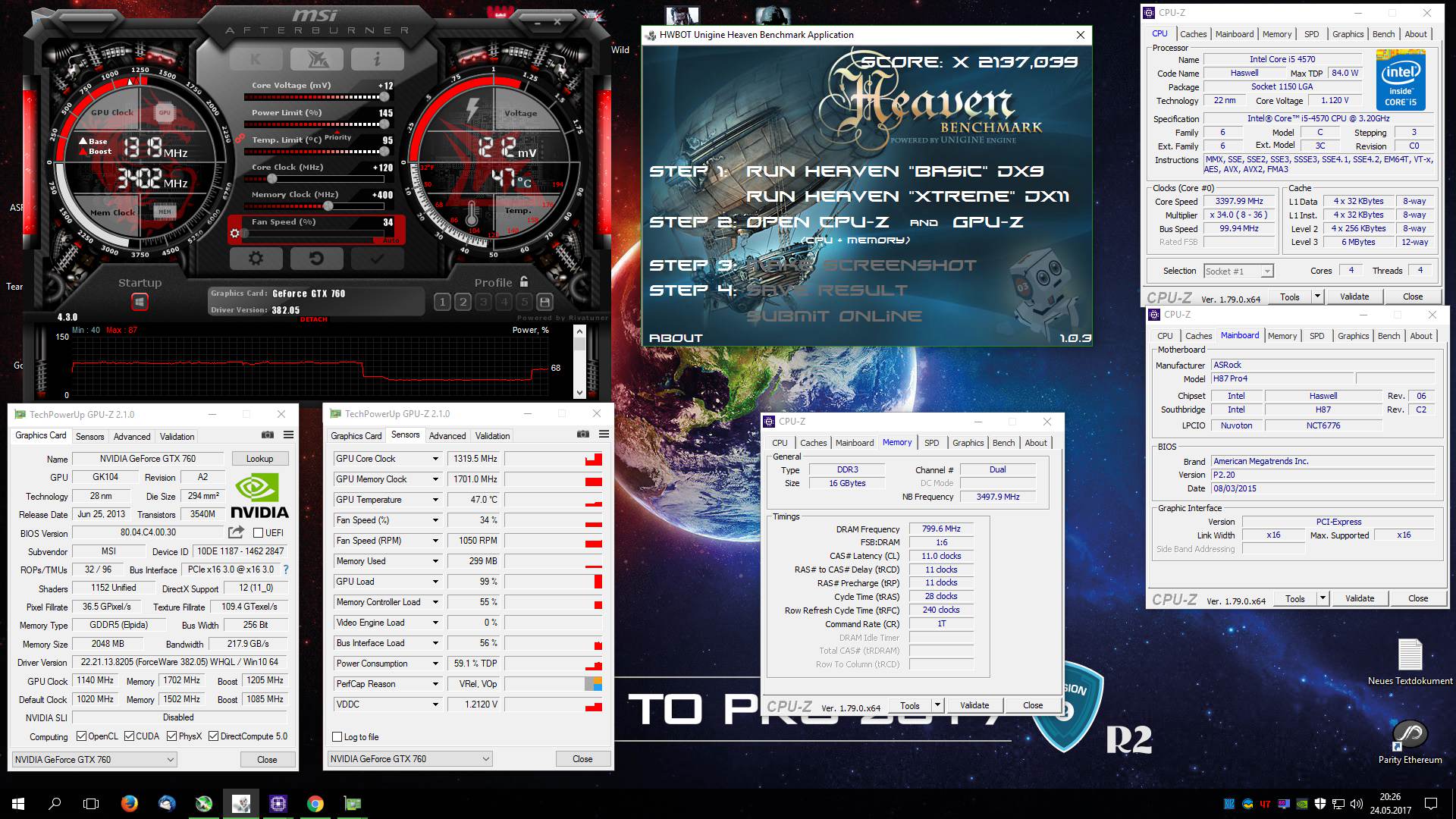The image size is (1456, 819).
Task: Toggle link between power and temp limit
Action: click(240, 138)
